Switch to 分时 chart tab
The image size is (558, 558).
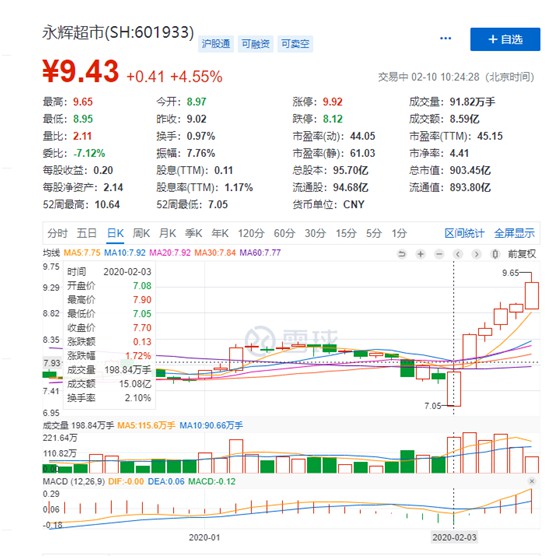[57, 233]
